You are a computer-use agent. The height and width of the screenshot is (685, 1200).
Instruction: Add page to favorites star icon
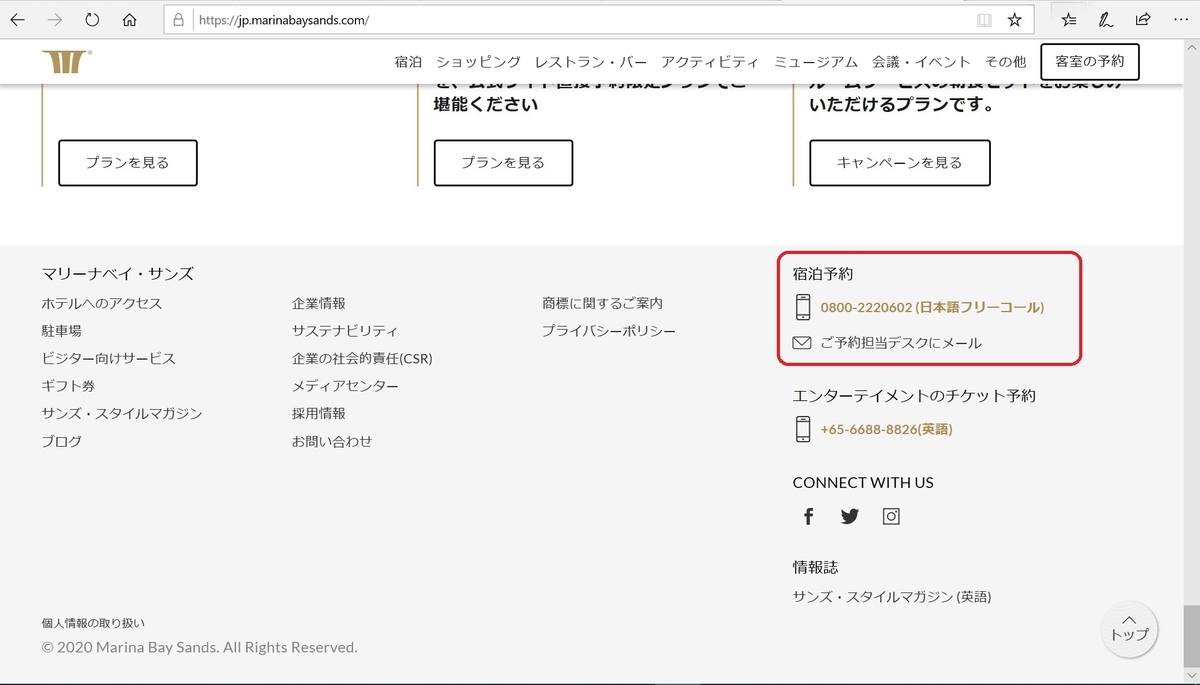1014,20
